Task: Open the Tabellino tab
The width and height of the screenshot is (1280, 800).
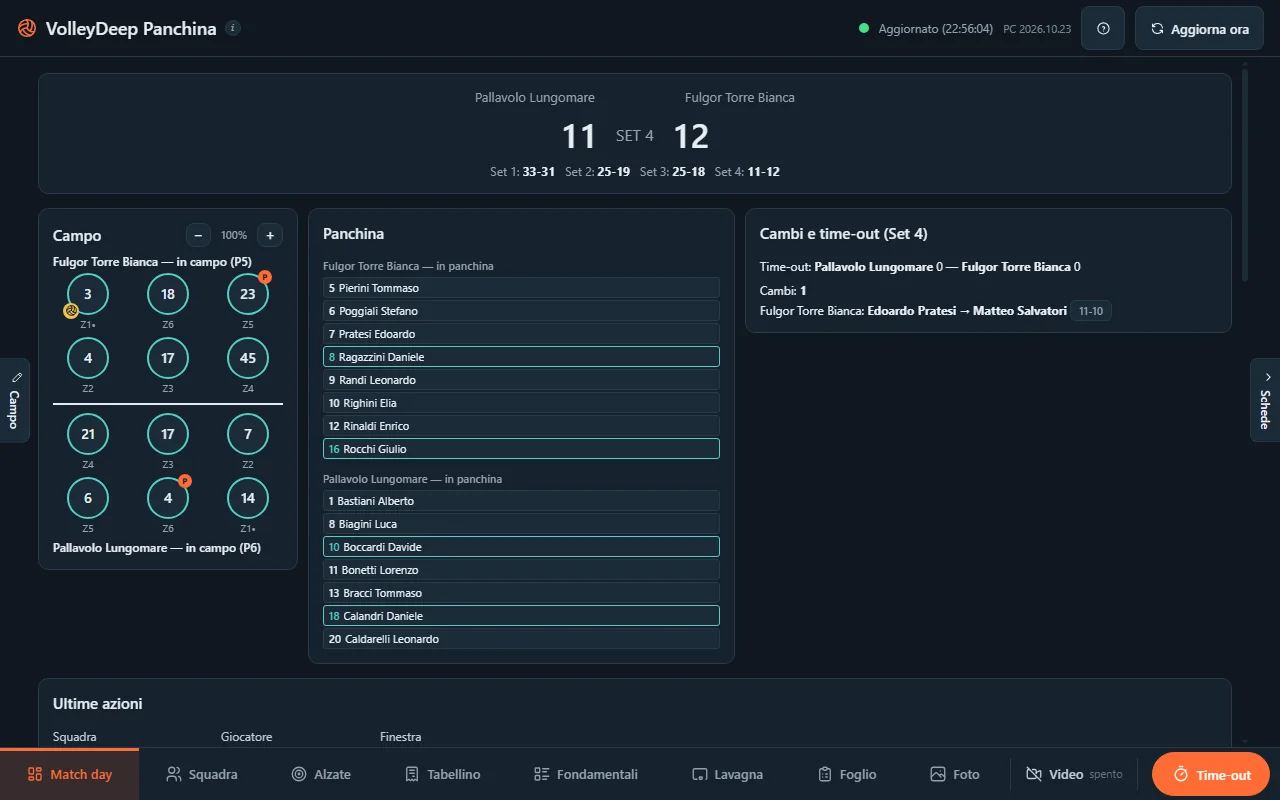Action: coord(443,774)
